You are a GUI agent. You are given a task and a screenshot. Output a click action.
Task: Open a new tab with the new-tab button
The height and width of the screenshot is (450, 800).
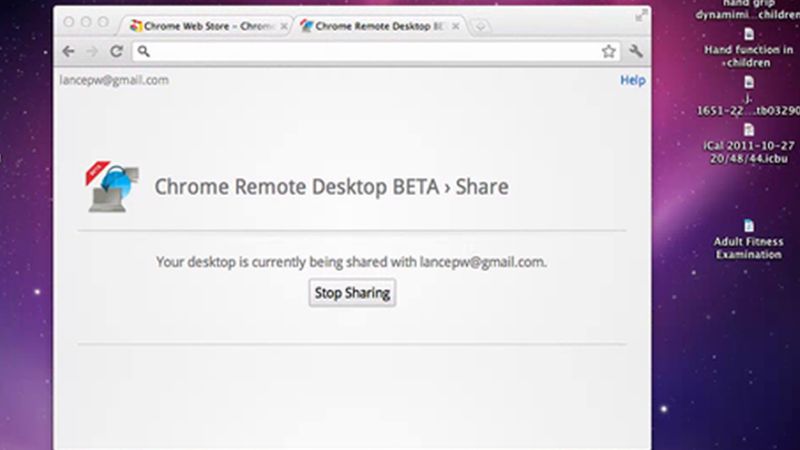pyautogui.click(x=480, y=26)
